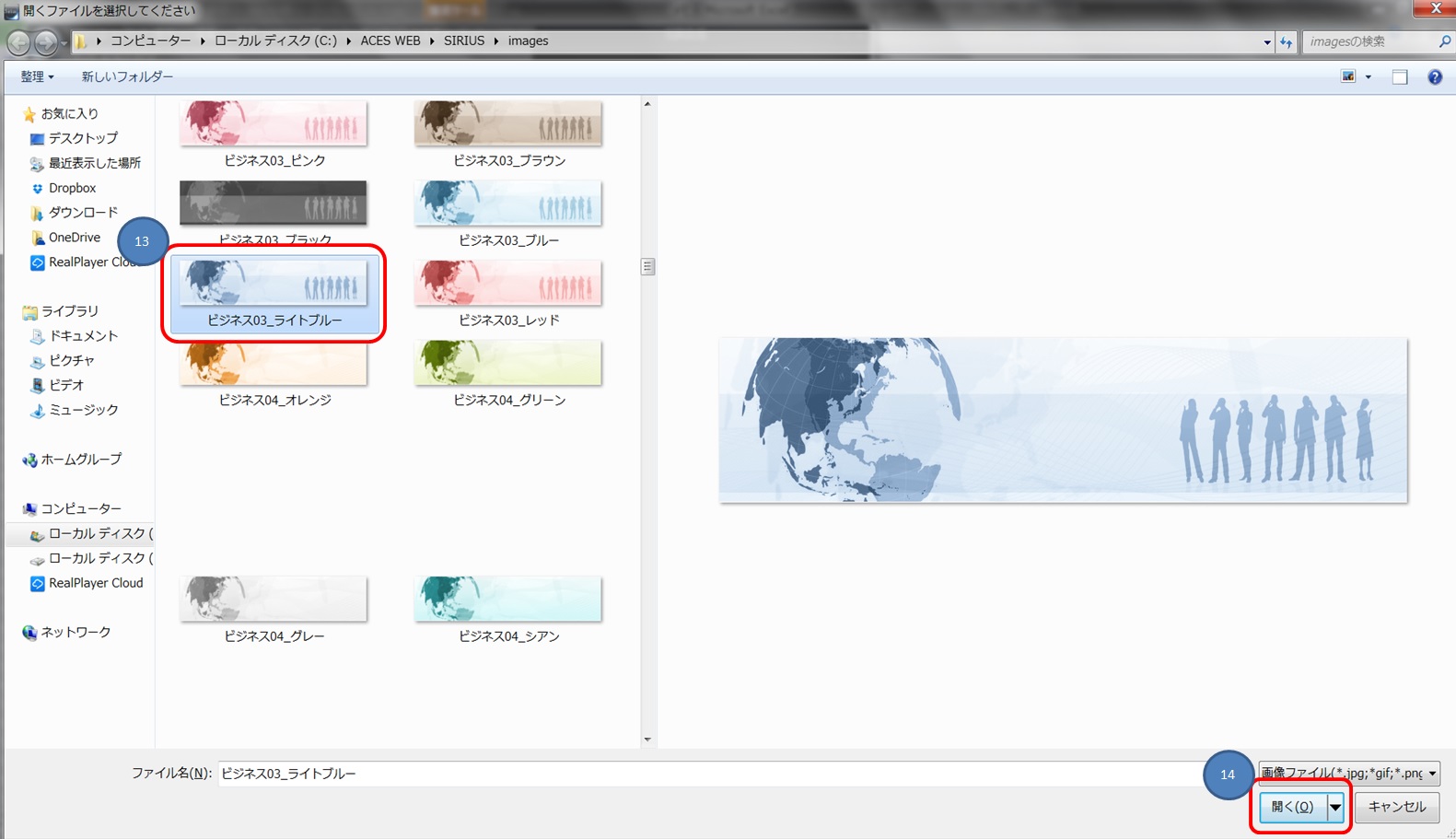Viewport: 1456px width, 839px height.
Task: Go back with the back arrow
Action: [x=18, y=42]
